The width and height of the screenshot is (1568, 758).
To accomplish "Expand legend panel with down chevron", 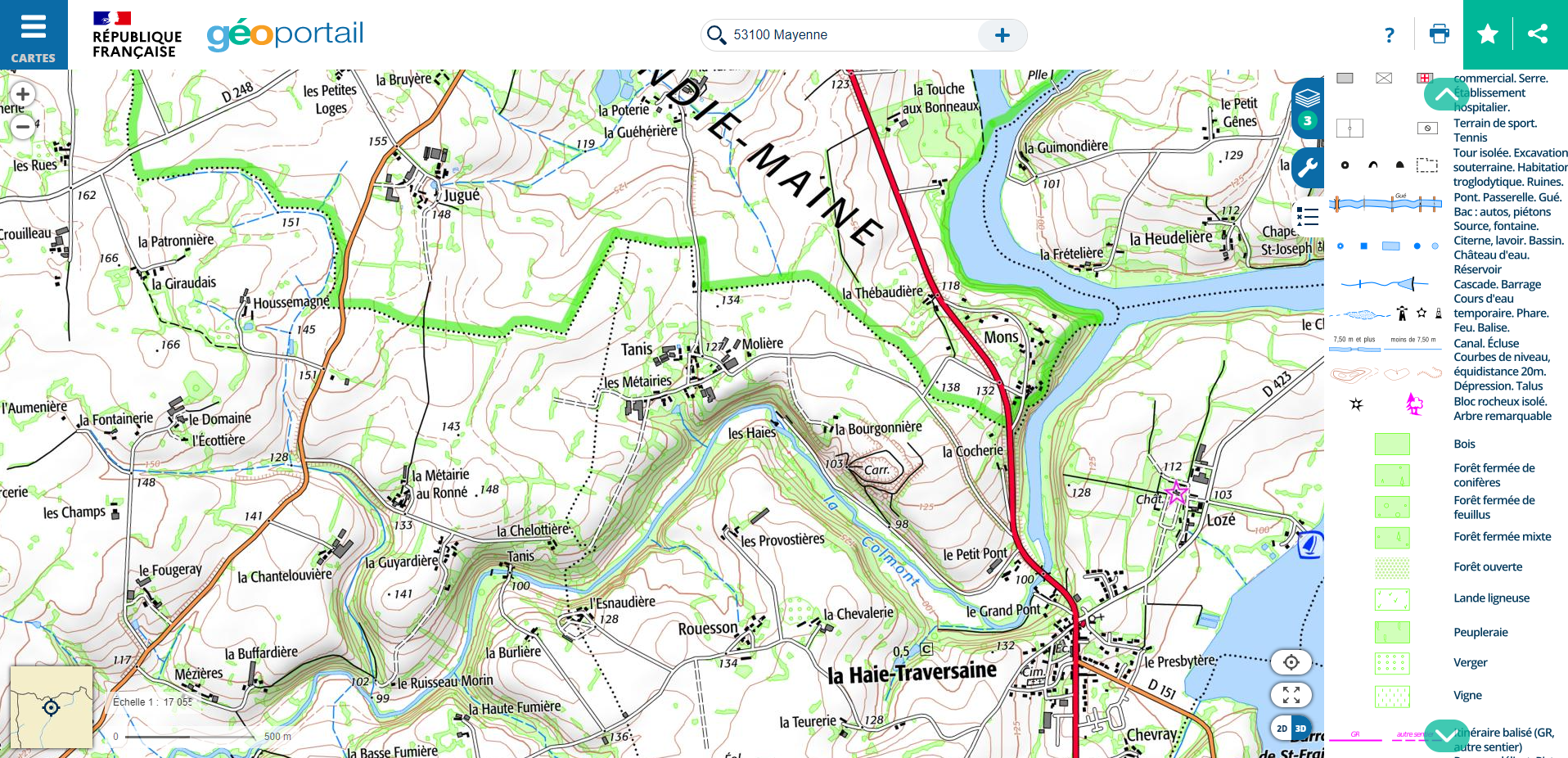I will (x=1446, y=735).
